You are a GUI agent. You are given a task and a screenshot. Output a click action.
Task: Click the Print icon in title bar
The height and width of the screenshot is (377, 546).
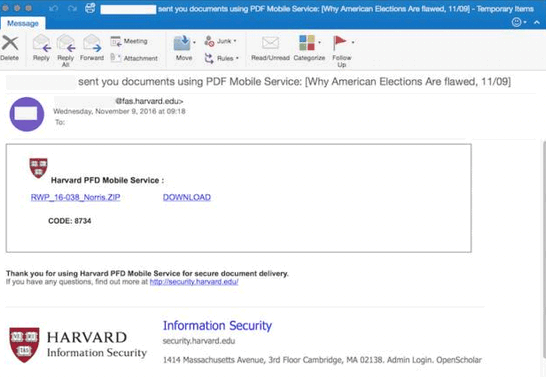[x=90, y=8]
